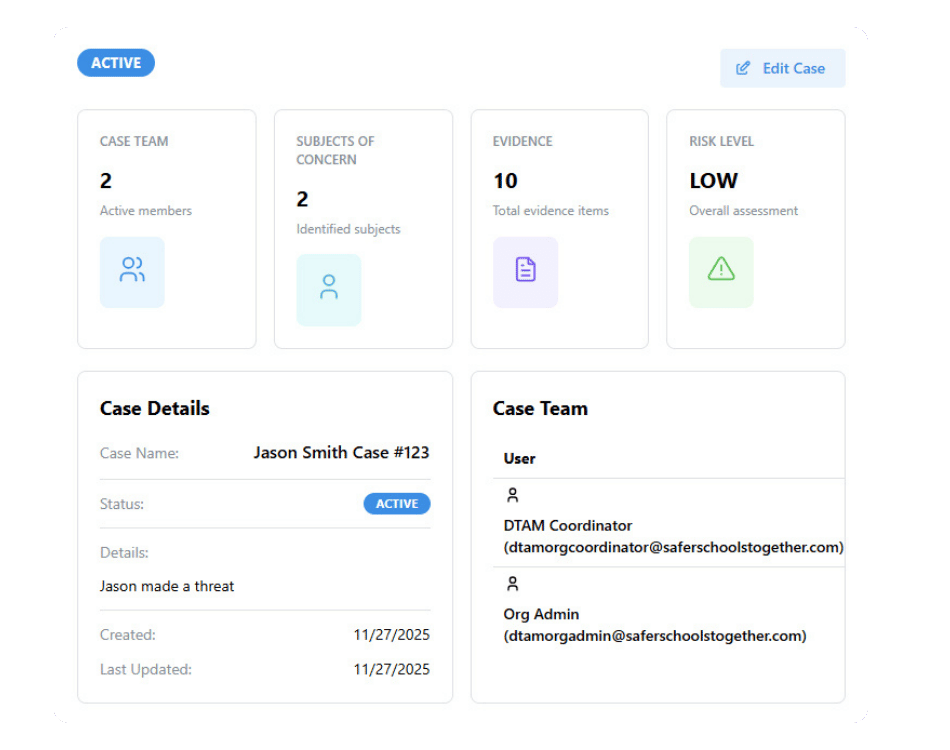The image size is (950, 750).
Task: Click the Evidence count of 10
Action: tap(505, 181)
